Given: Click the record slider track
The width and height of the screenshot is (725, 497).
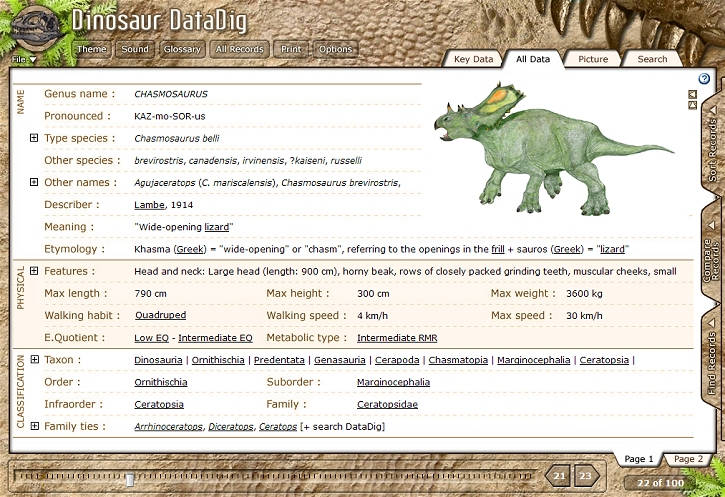Looking at the screenshot, I should (x=275, y=476).
